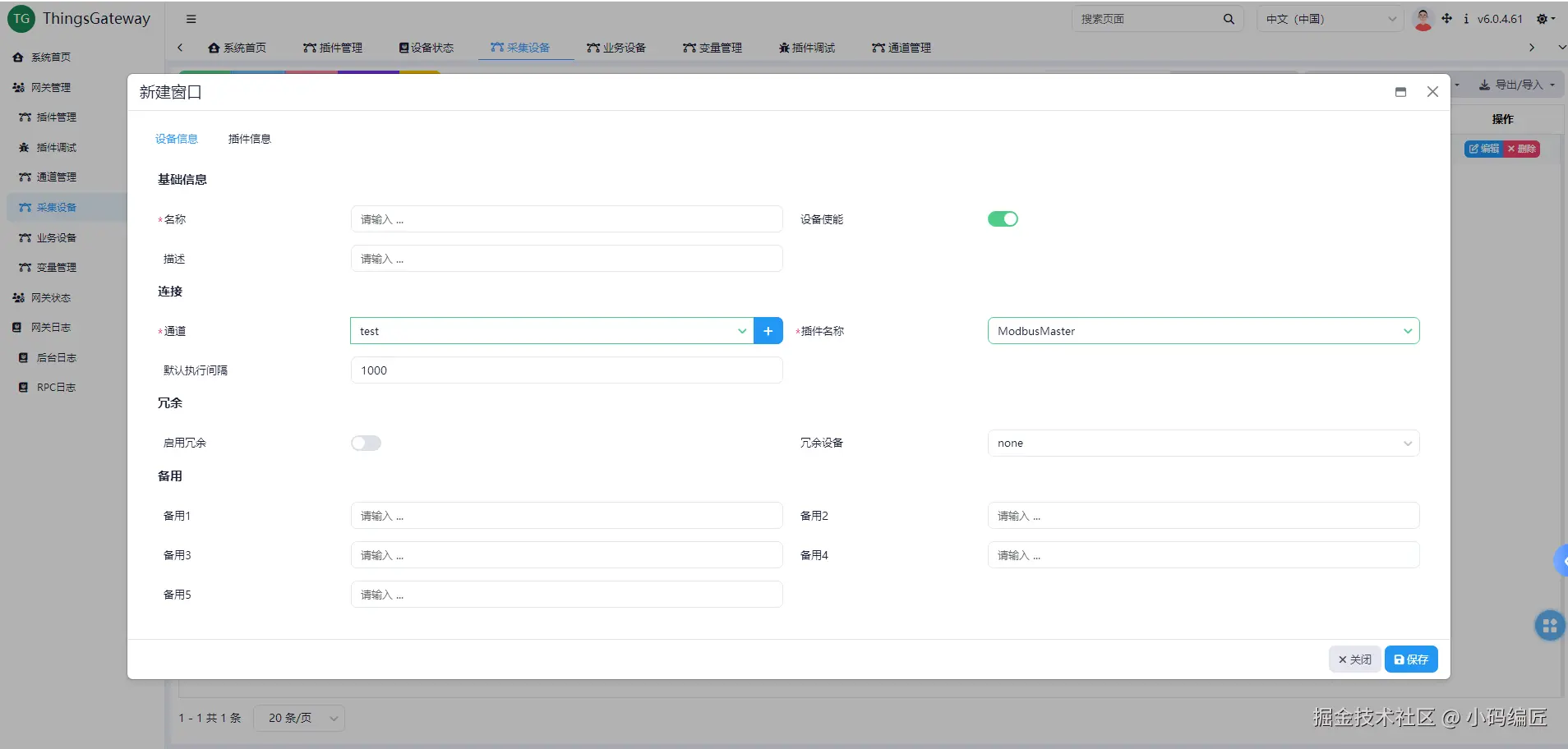Click the search magnifier icon

(x=1229, y=19)
